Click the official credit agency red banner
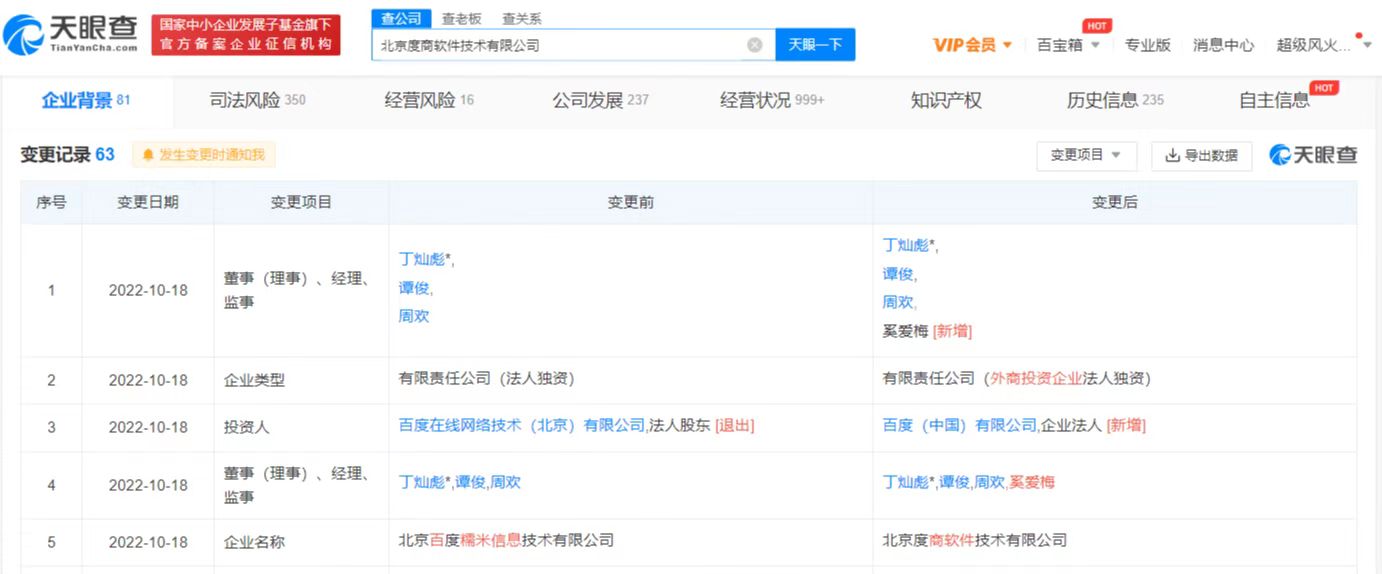Image resolution: width=1382 pixels, height=574 pixels. click(x=246, y=35)
